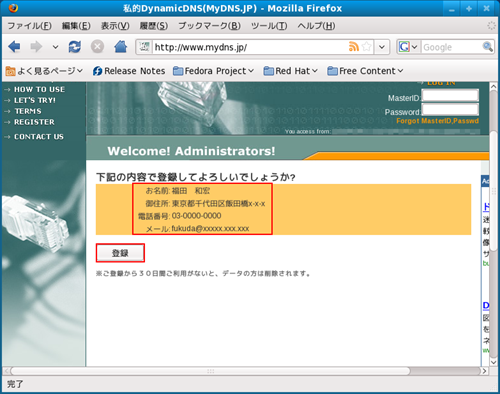The image size is (500, 394).
Task: Click the CONTACT US link
Action: (x=39, y=137)
